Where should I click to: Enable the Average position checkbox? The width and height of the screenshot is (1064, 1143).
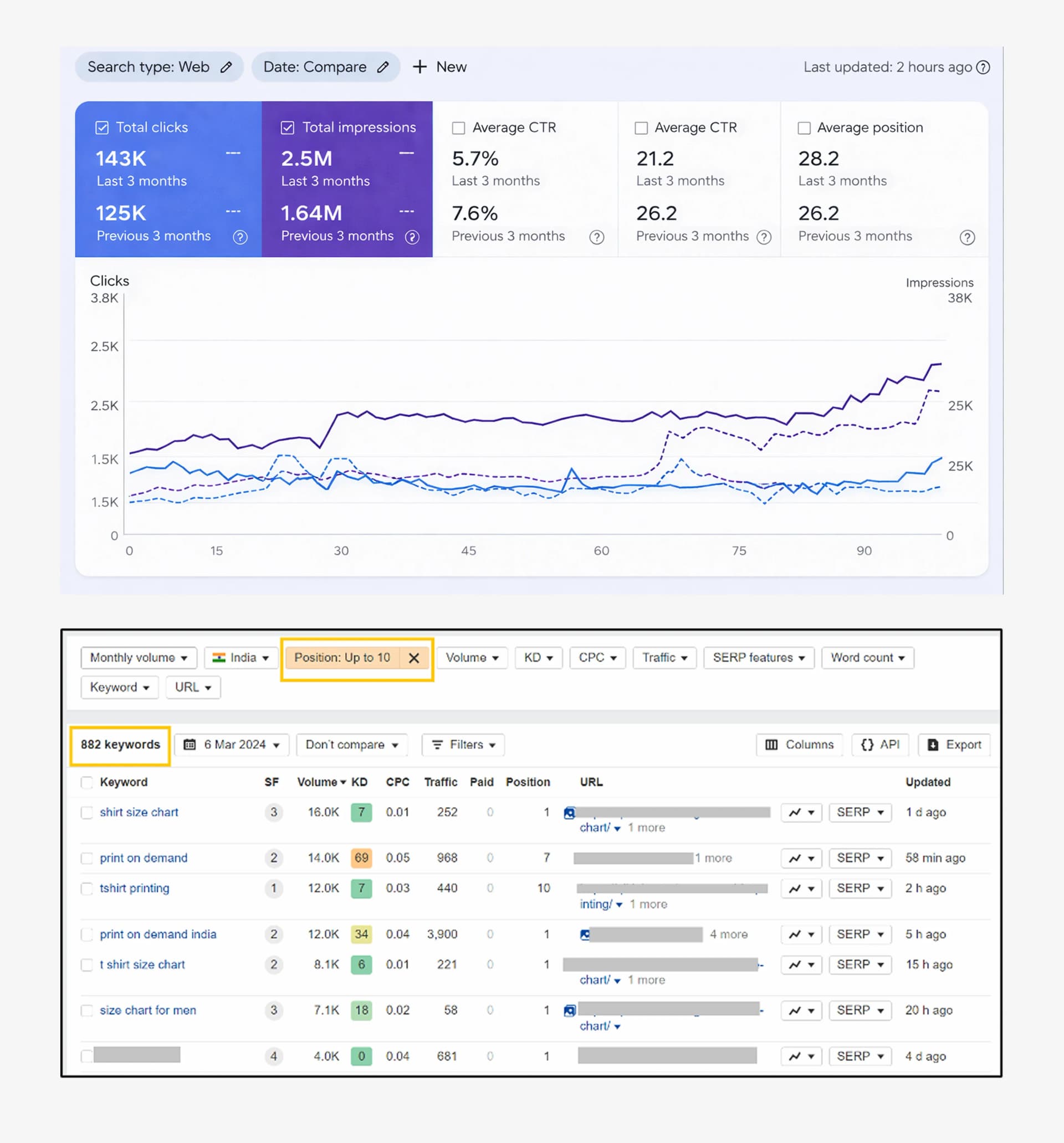(x=804, y=127)
